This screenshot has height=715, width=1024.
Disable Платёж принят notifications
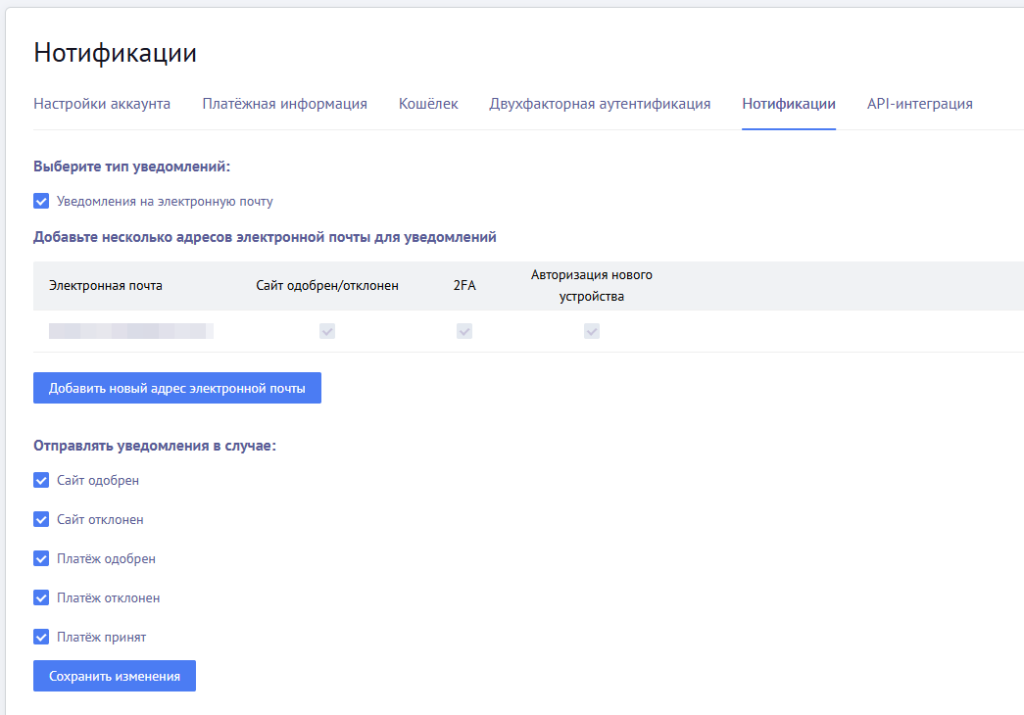(x=41, y=636)
